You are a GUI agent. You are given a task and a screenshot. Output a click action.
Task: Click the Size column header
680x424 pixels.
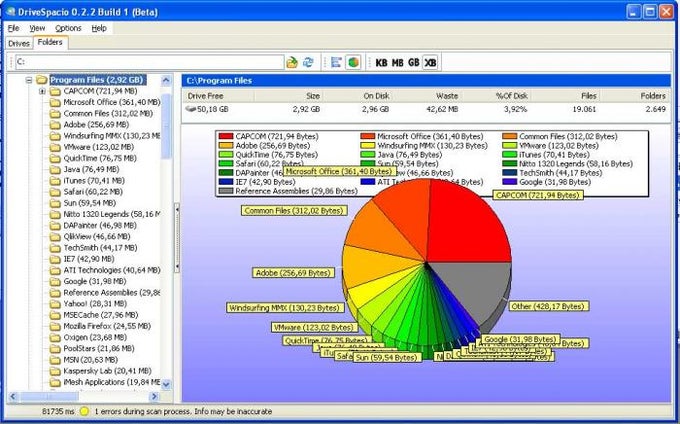click(x=288, y=96)
